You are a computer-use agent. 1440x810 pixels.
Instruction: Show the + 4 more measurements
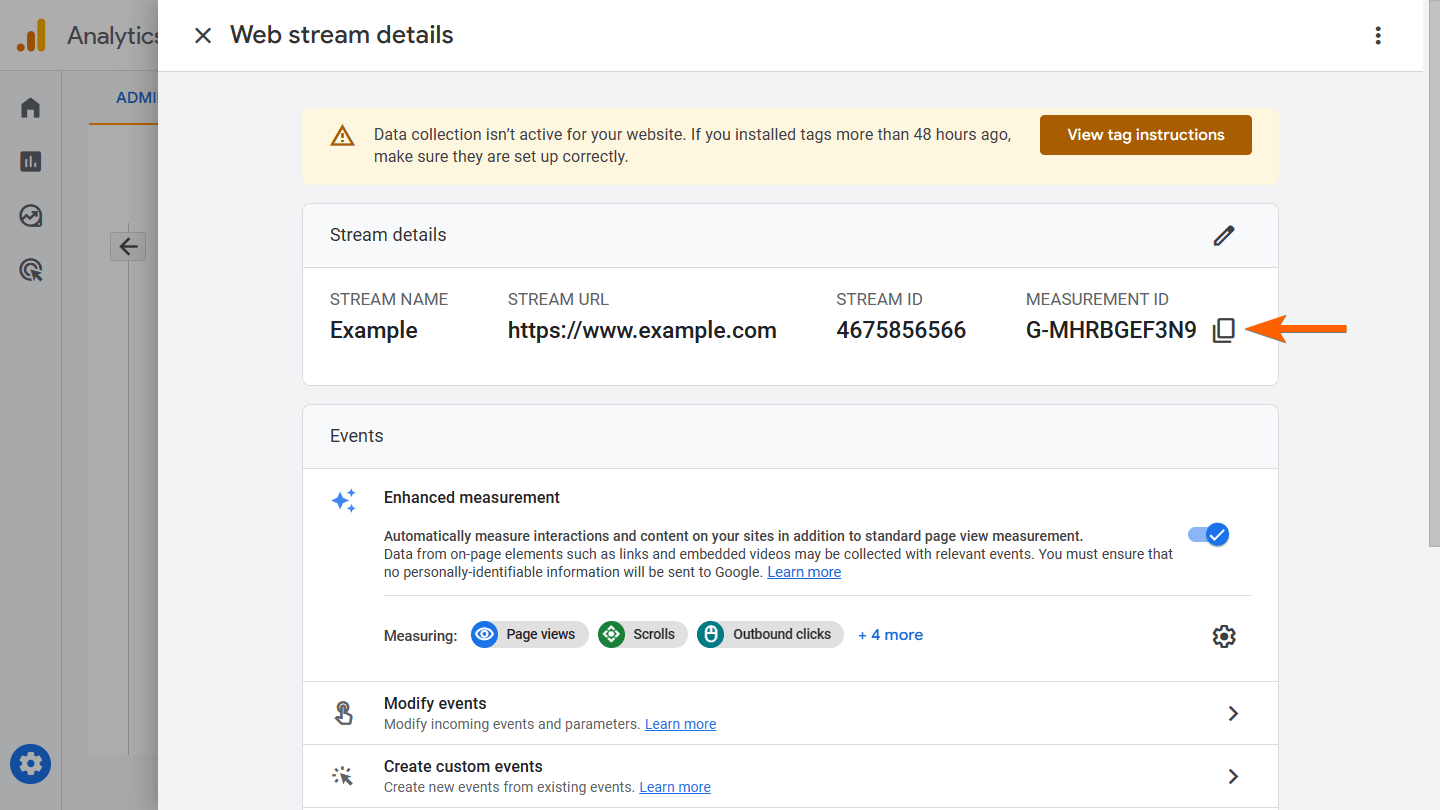[x=890, y=635]
